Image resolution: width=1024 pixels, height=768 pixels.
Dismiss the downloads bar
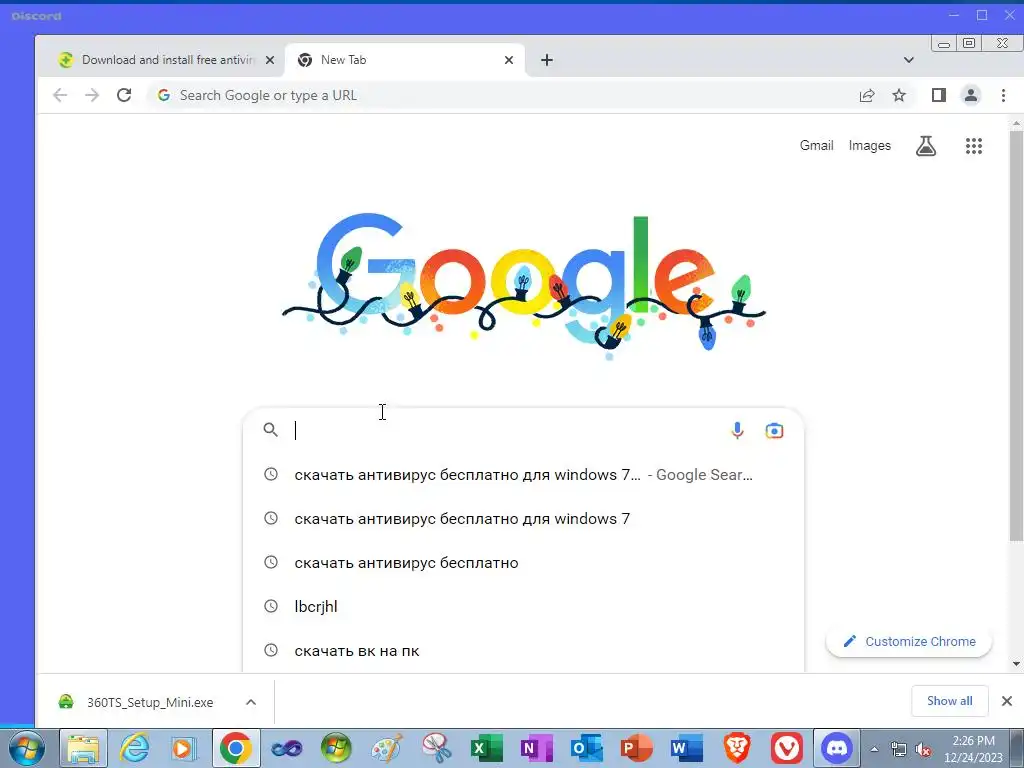[1007, 701]
